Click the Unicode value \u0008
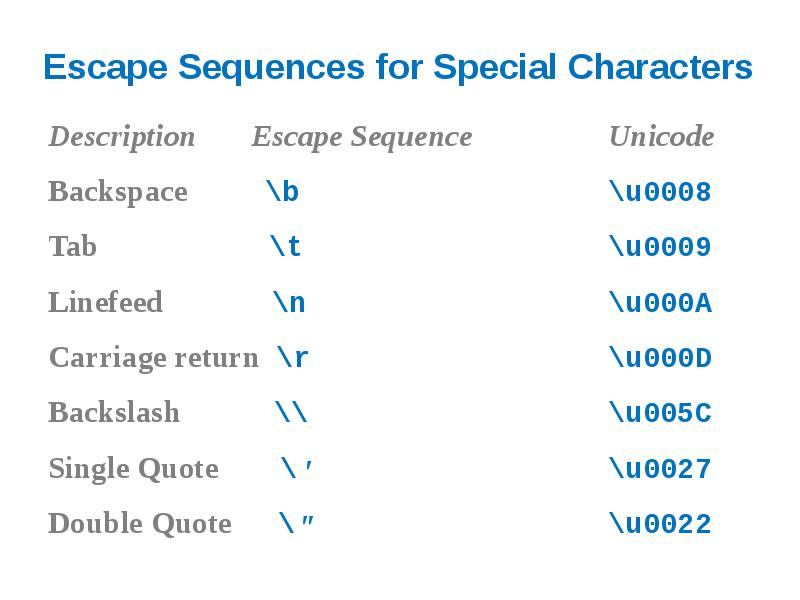 point(660,192)
